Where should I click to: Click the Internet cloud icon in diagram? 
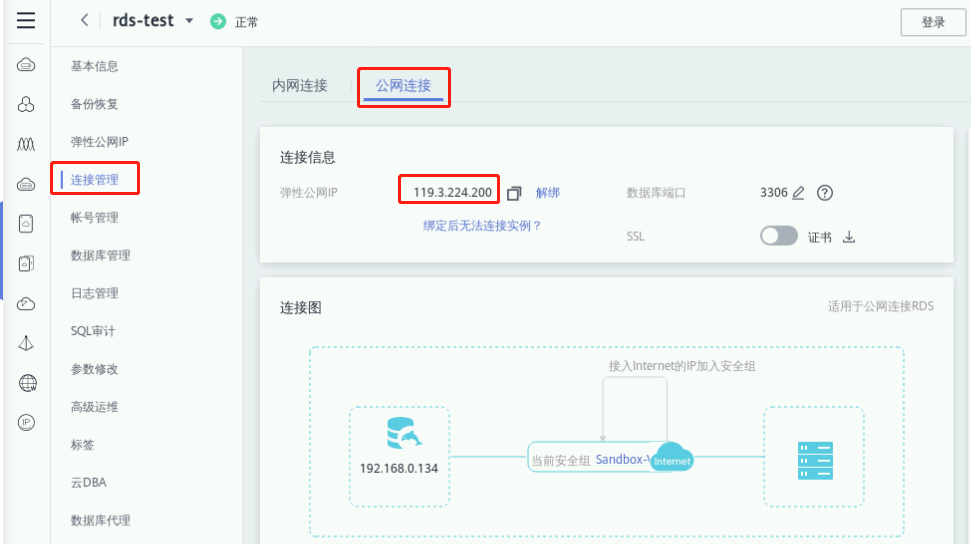click(x=672, y=457)
